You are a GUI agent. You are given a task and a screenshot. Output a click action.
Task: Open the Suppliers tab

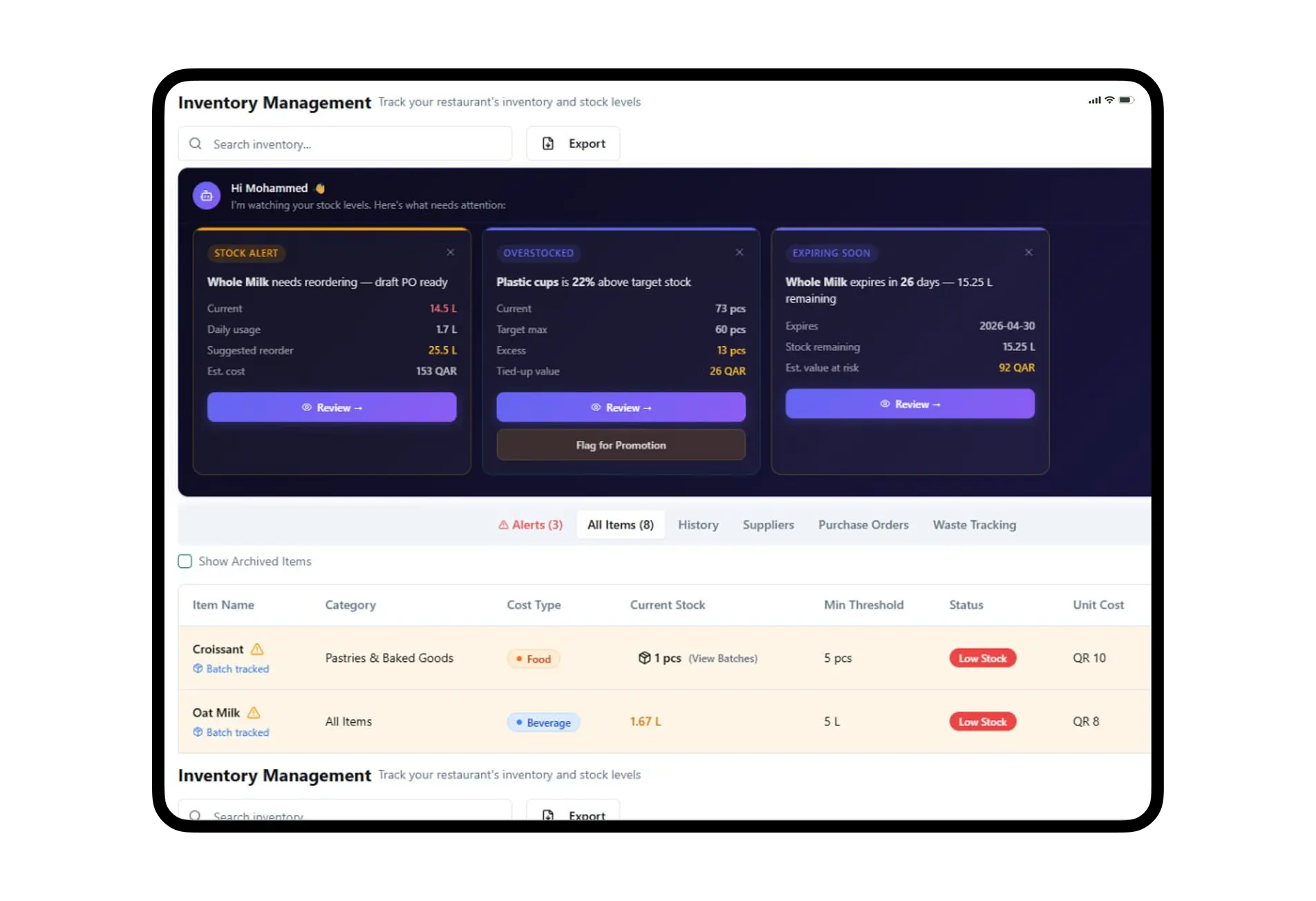click(769, 525)
